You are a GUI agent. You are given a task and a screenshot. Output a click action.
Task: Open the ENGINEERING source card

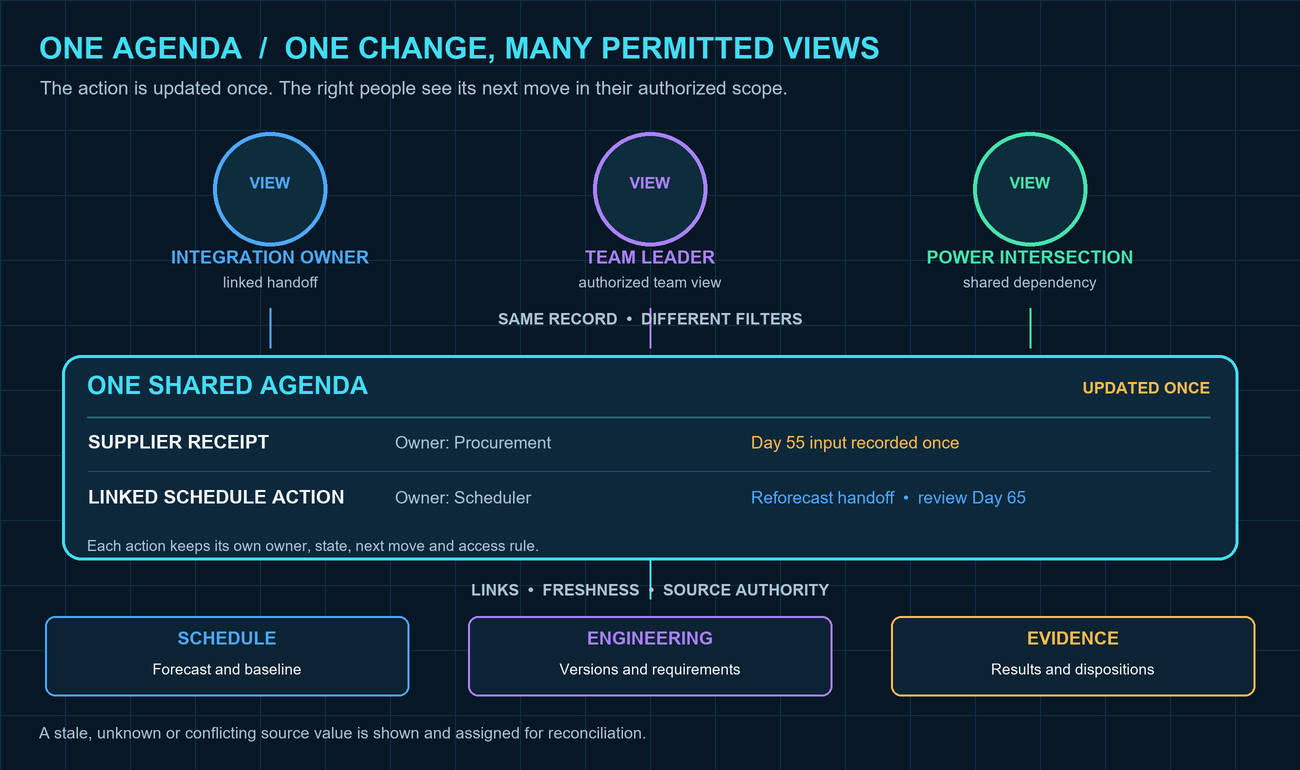pyautogui.click(x=650, y=656)
